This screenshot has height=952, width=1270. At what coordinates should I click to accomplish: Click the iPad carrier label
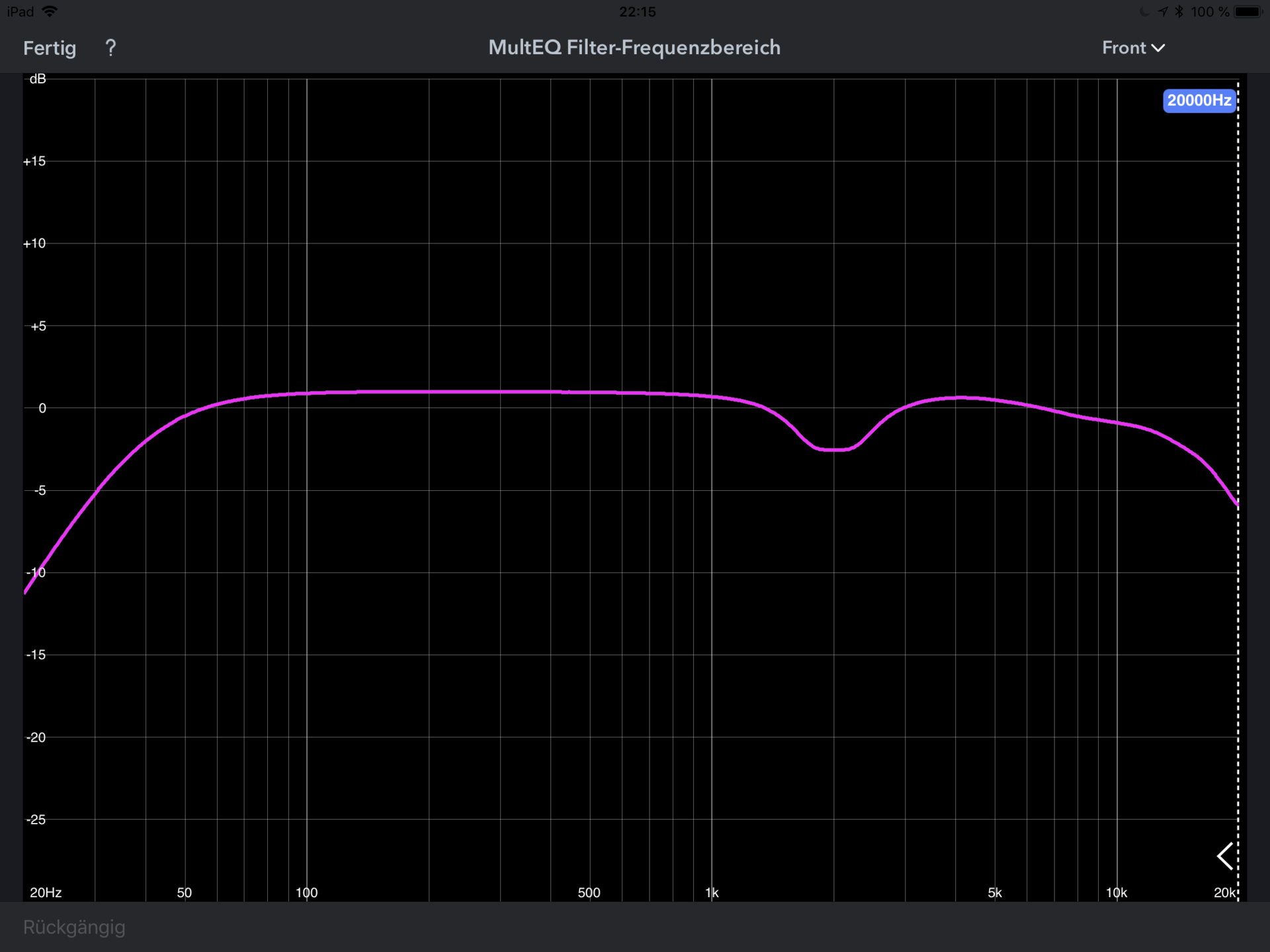pos(21,11)
